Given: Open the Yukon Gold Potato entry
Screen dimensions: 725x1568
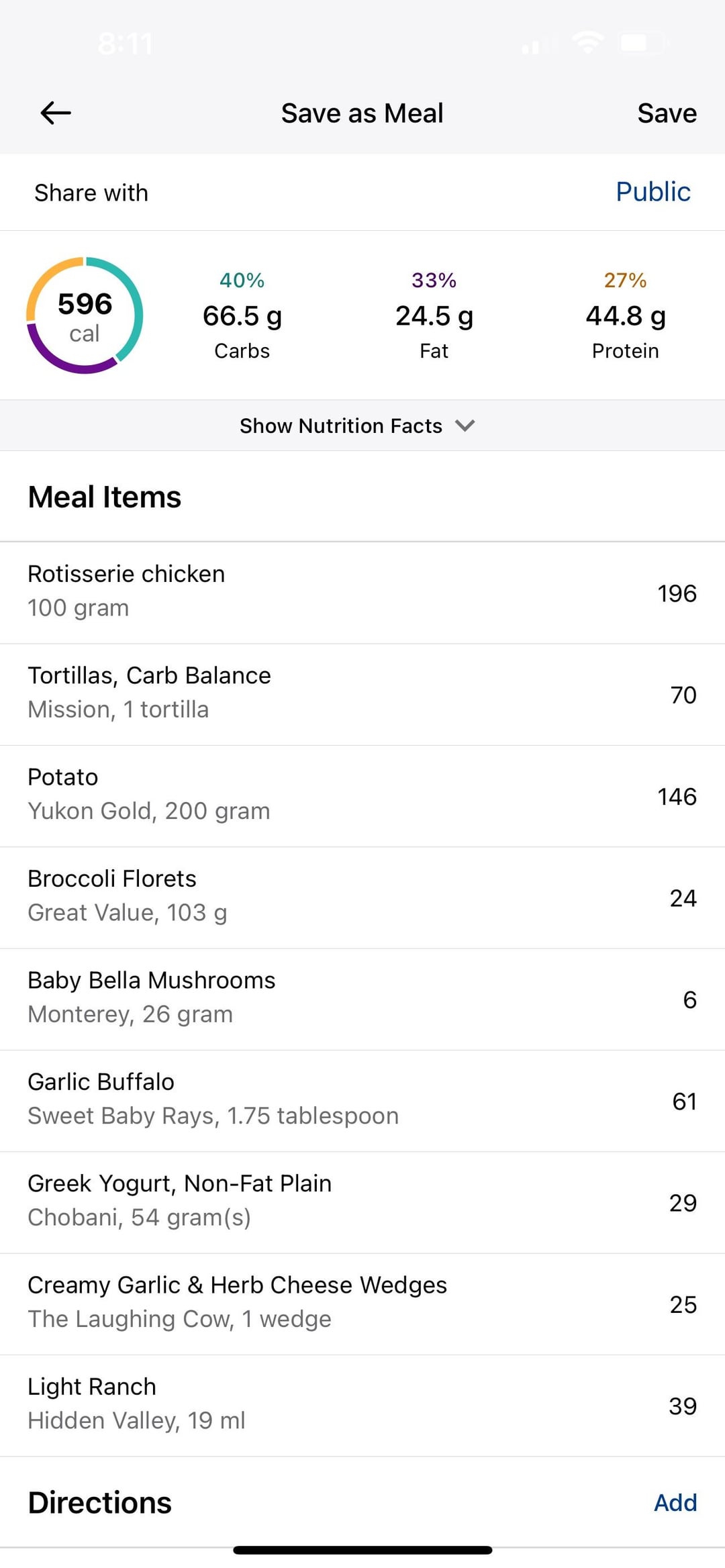Looking at the screenshot, I should click(x=362, y=796).
